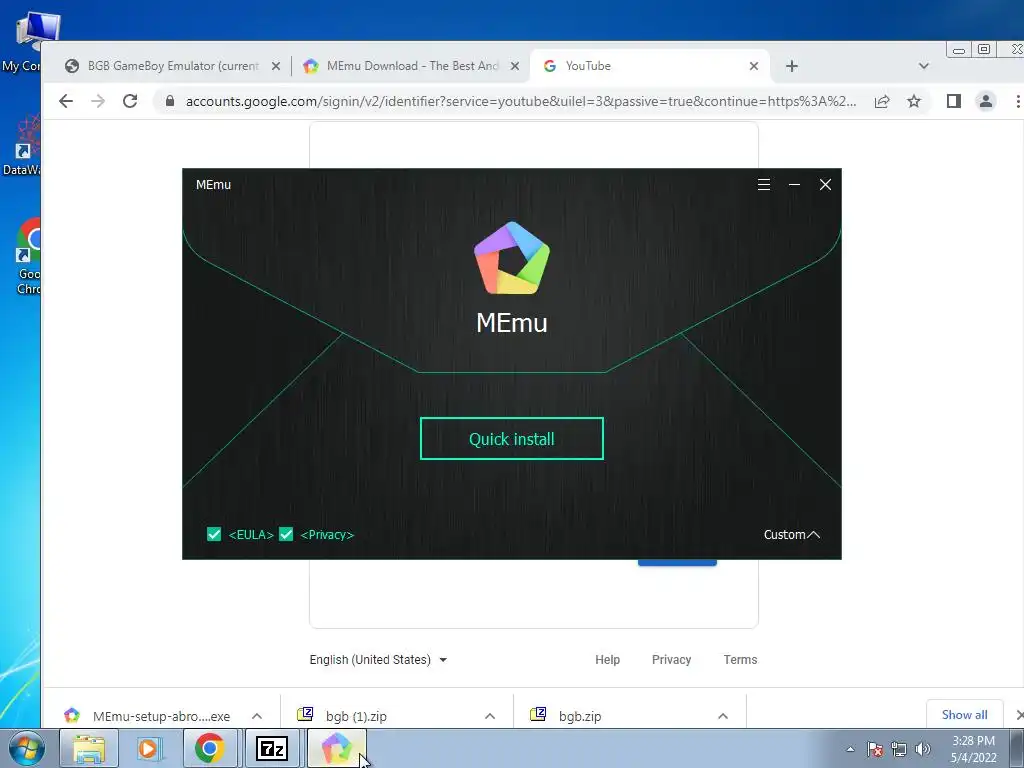Close the YouTube tab
The image size is (1024, 768).
tap(754, 66)
